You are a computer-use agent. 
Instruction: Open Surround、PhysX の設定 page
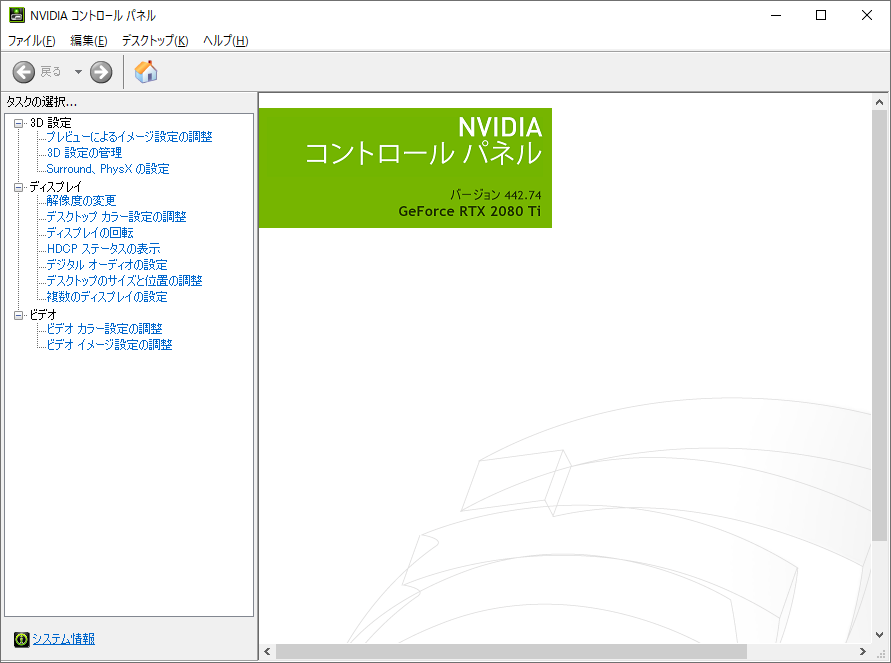point(108,169)
